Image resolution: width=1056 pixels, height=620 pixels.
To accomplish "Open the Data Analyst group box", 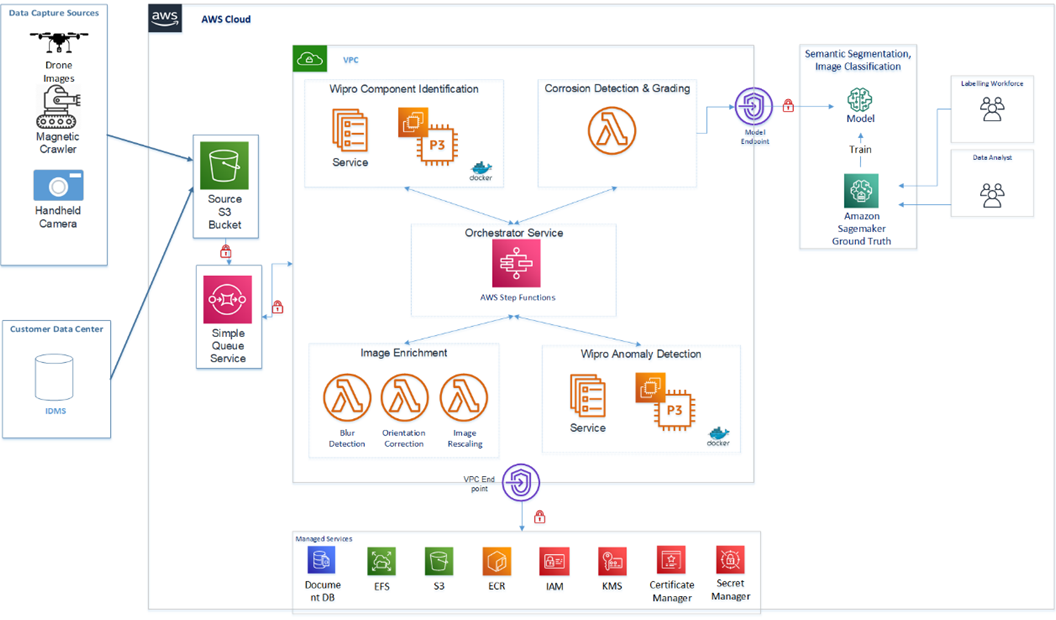I will 991,184.
